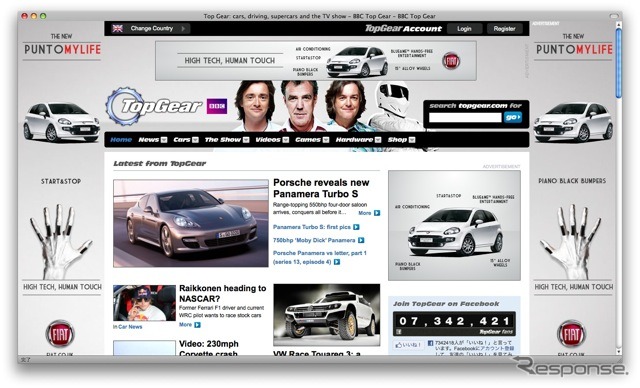
Task: Click the Facebook Like thumbs-up button
Action: [x=408, y=345]
